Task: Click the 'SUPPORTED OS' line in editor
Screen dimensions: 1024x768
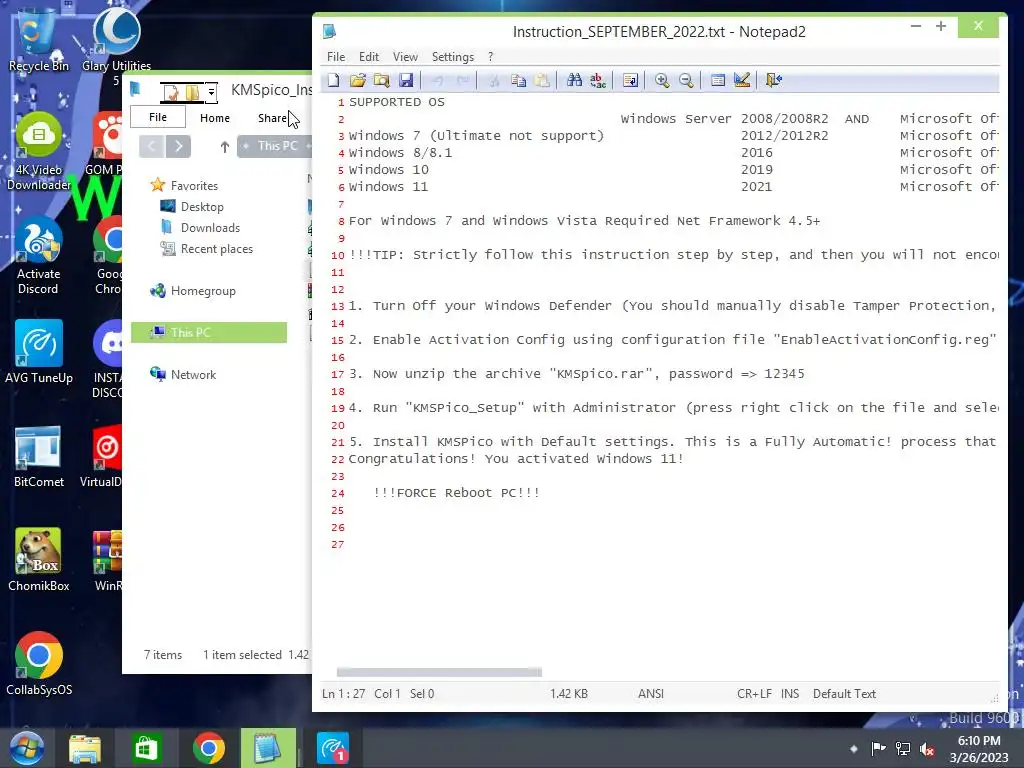Action: pyautogui.click(x=396, y=102)
